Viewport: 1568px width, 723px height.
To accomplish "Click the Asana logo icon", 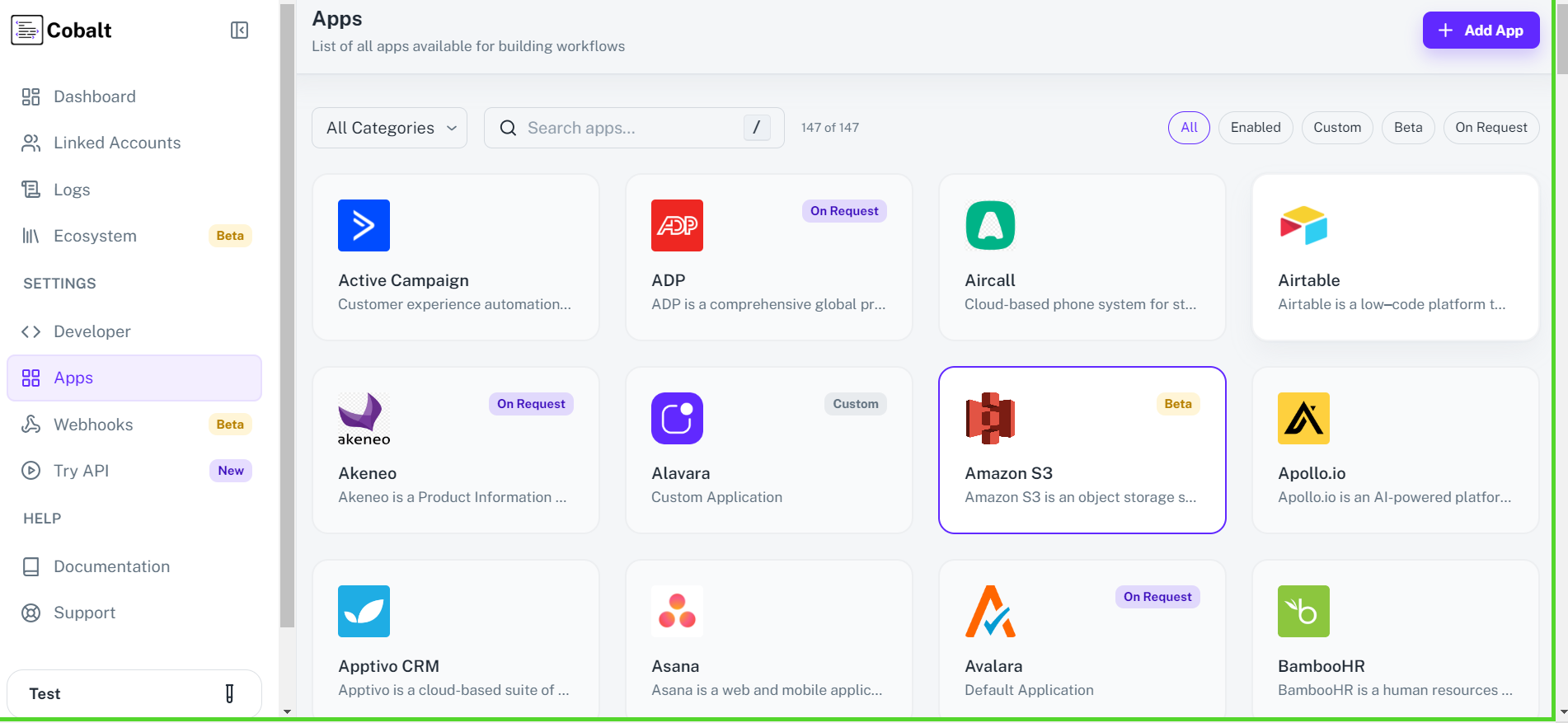I will point(677,611).
